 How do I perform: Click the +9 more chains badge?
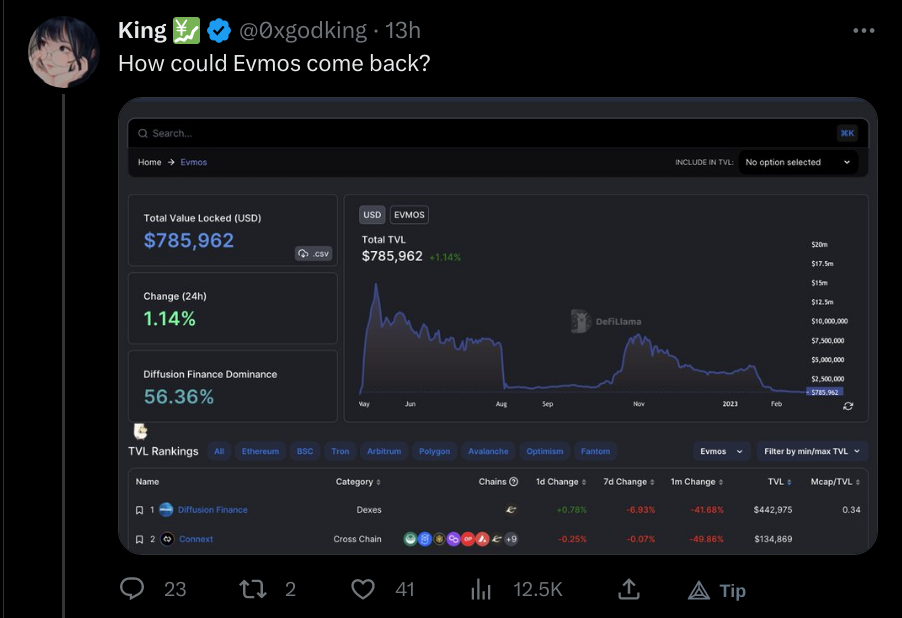[x=511, y=539]
